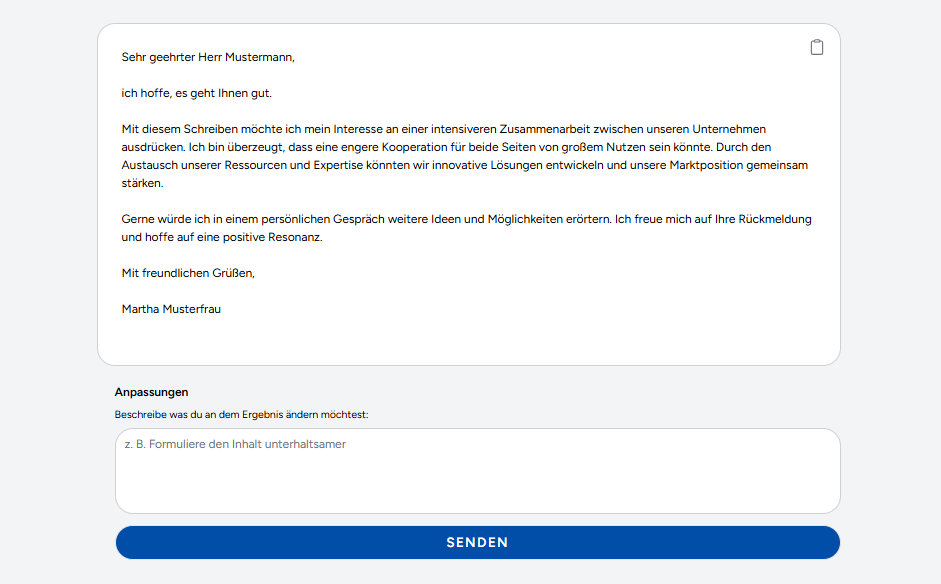
Task: Click the 'Anpassungen' heading
Action: pyautogui.click(x=151, y=392)
